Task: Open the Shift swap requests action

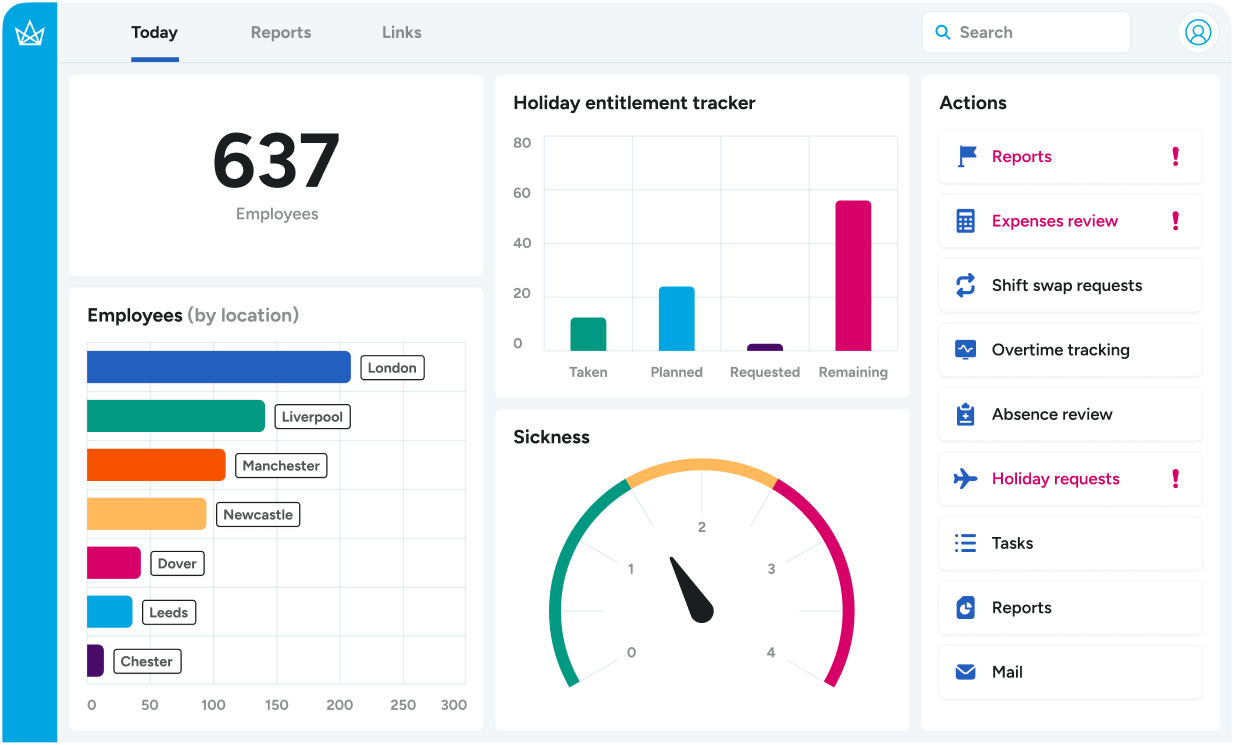Action: [x=1069, y=286]
